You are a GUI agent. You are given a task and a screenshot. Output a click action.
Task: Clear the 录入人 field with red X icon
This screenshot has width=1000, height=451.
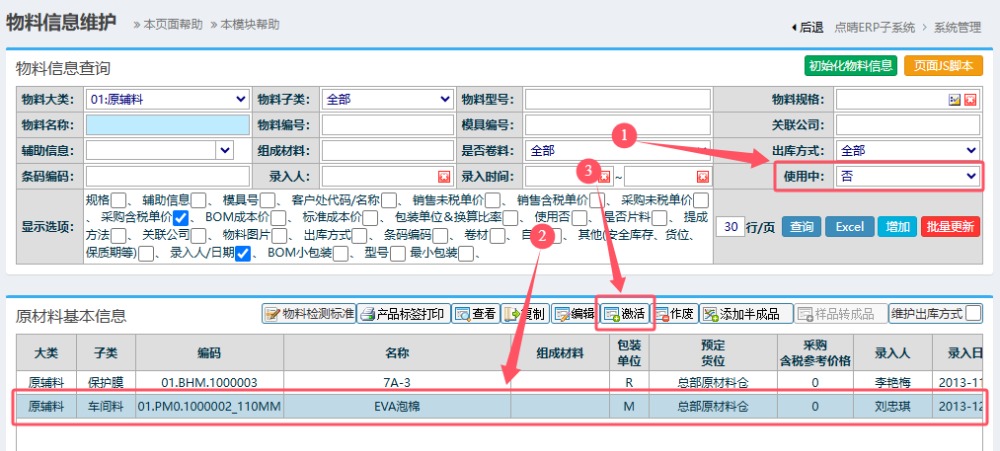coord(444,176)
